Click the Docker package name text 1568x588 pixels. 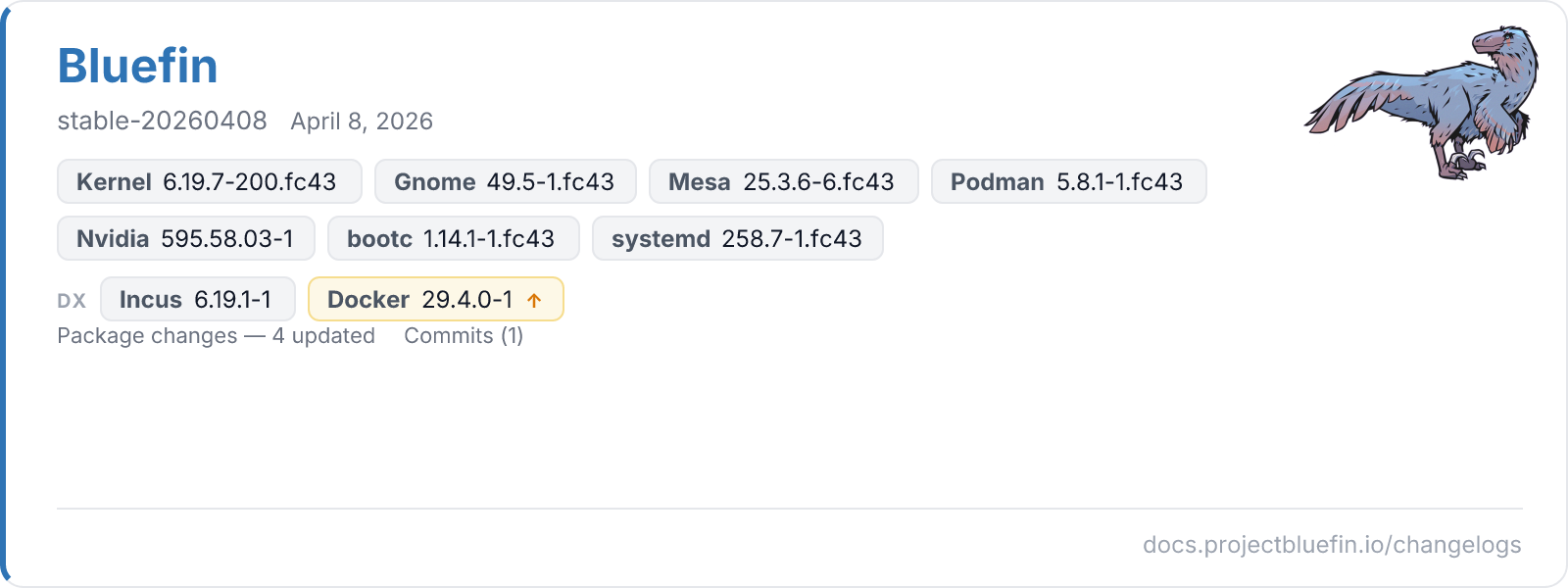pos(368,300)
